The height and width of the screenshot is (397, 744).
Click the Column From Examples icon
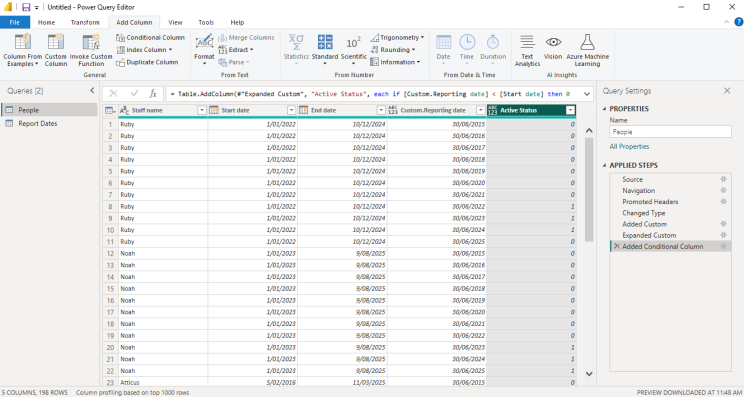pos(23,42)
